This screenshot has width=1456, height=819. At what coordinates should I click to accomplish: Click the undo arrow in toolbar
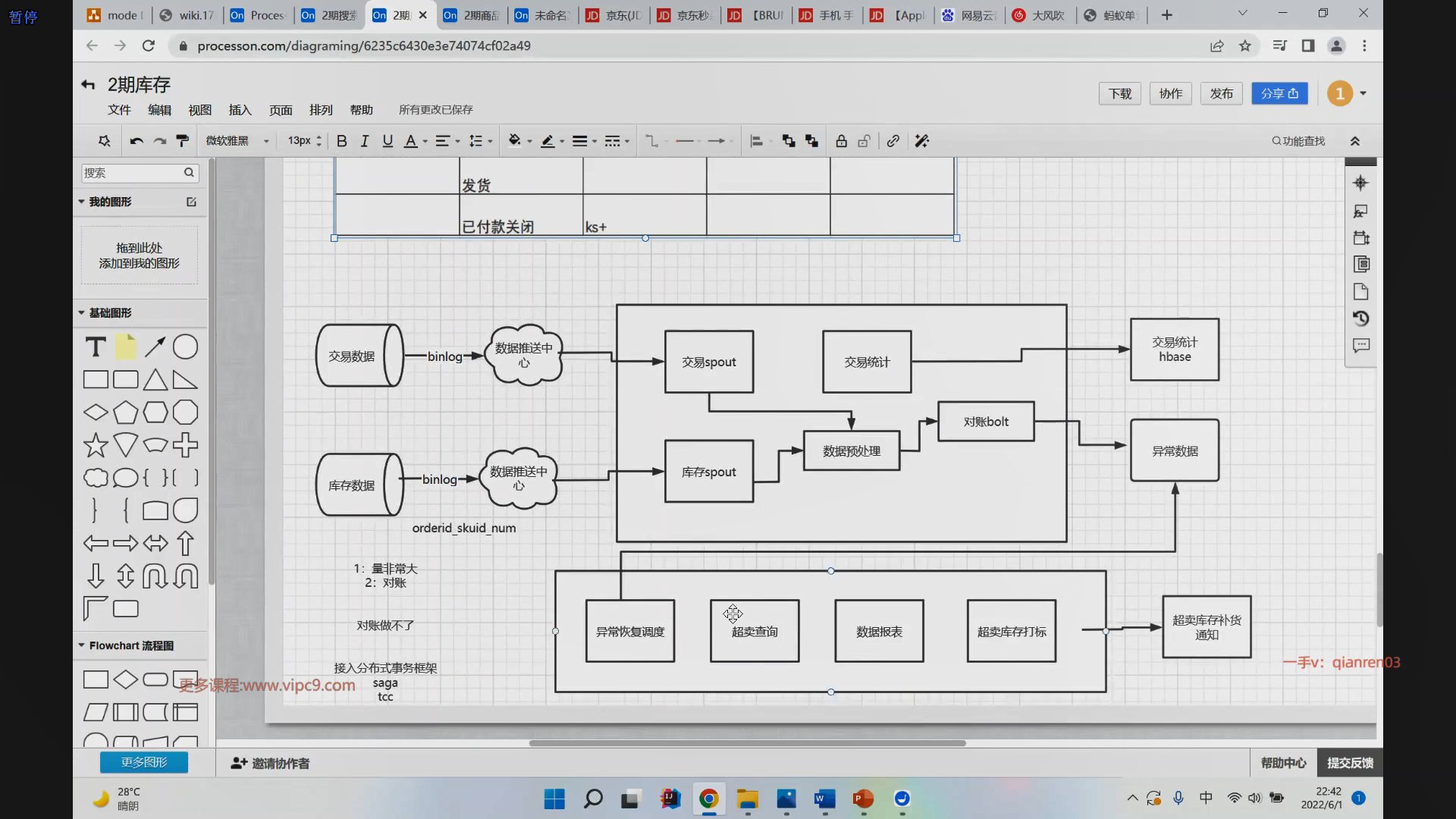point(136,141)
